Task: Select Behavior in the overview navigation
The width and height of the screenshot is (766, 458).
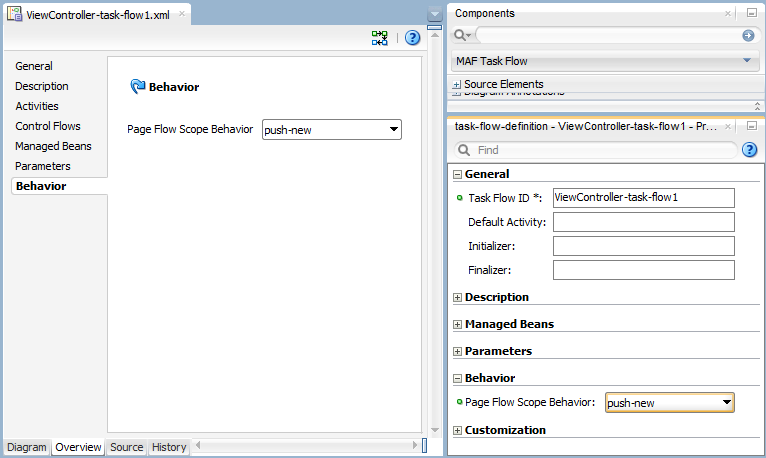Action: tap(41, 186)
